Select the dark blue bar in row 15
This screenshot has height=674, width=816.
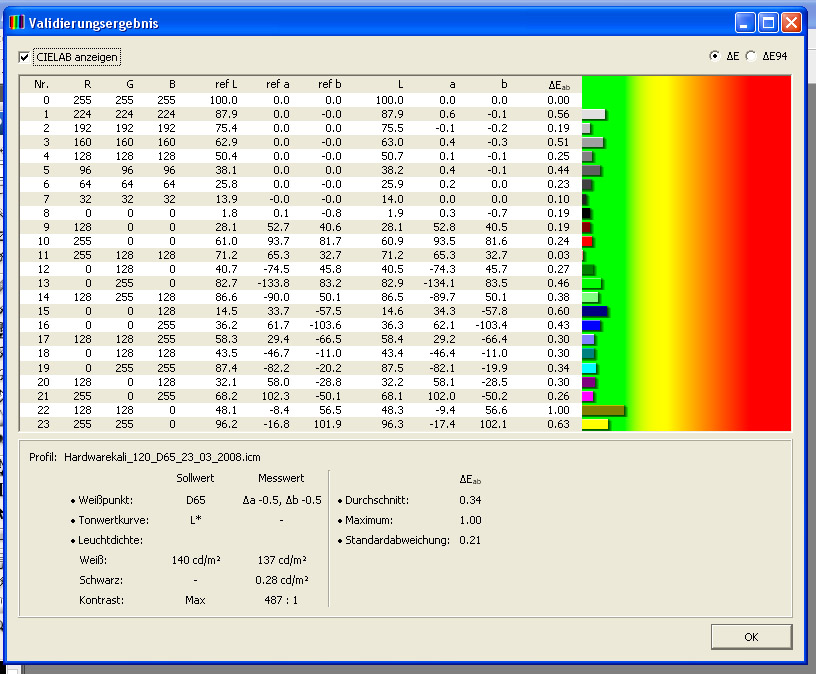[x=595, y=312]
